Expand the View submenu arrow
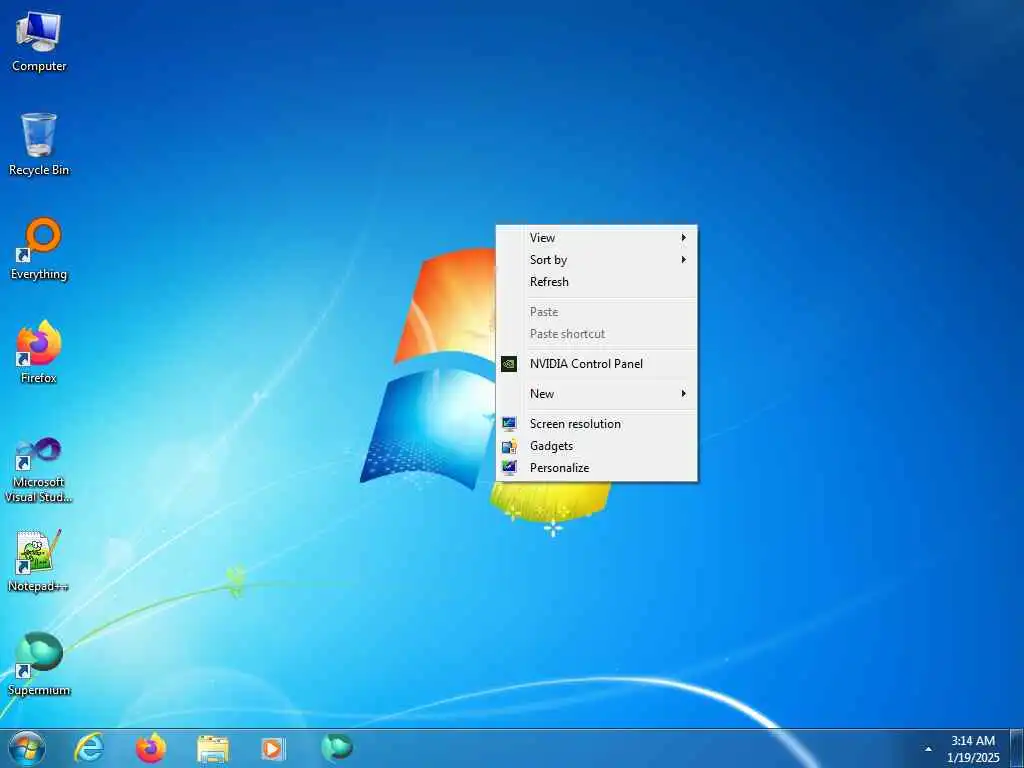Viewport: 1024px width, 768px height. (684, 238)
